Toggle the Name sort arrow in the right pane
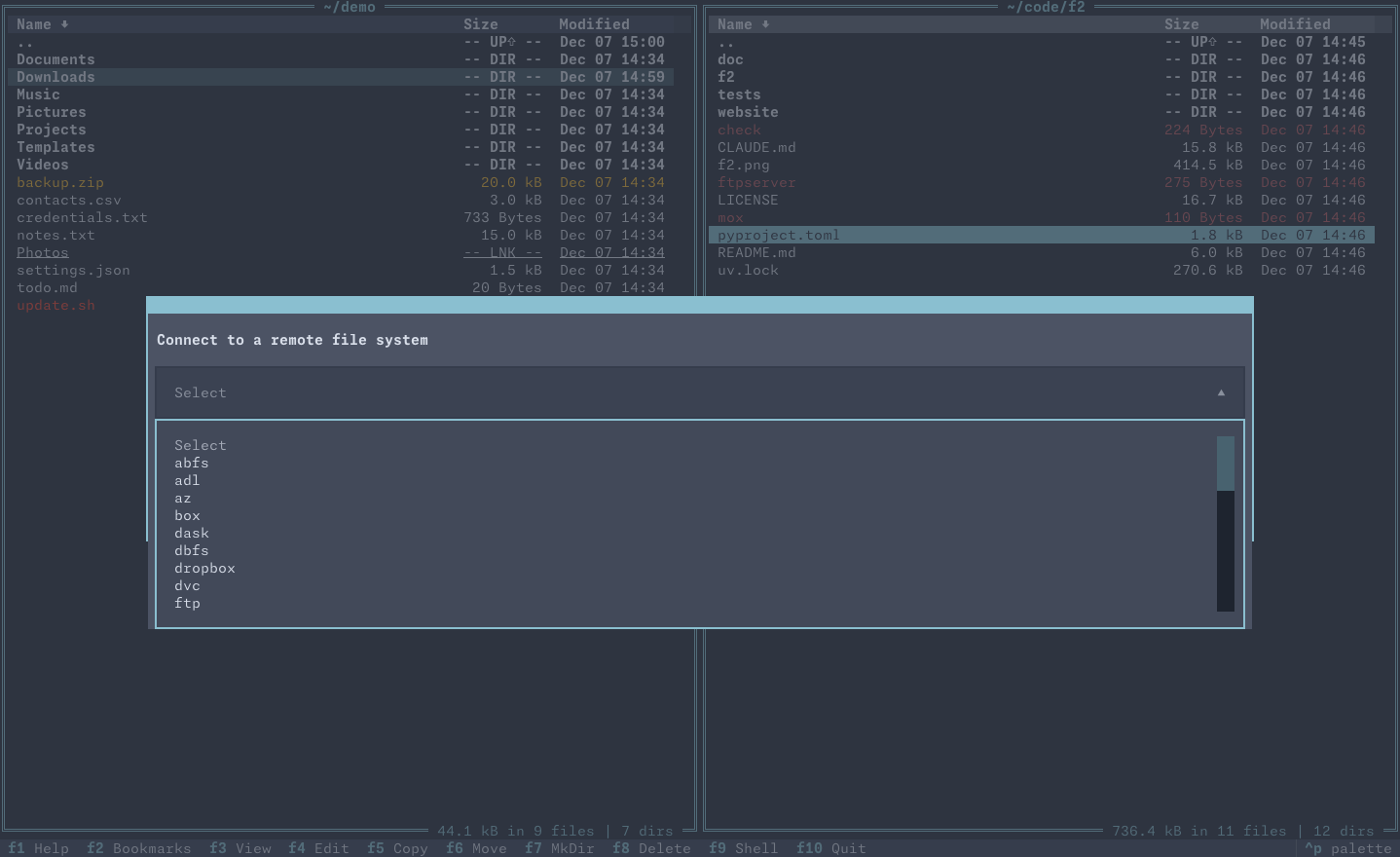The height and width of the screenshot is (857, 1400). [764, 23]
